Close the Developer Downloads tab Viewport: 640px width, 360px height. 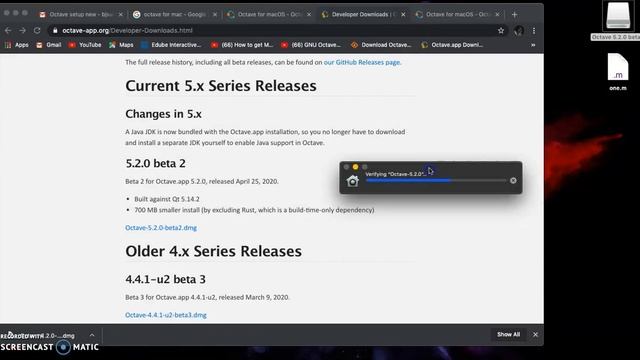(403, 14)
